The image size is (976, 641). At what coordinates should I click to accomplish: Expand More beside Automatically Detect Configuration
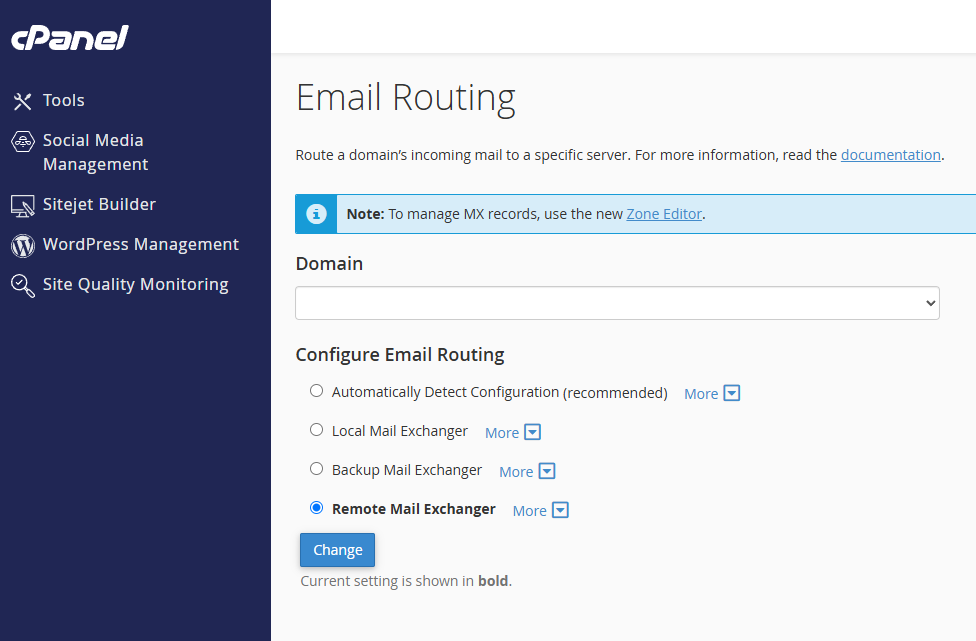point(711,392)
